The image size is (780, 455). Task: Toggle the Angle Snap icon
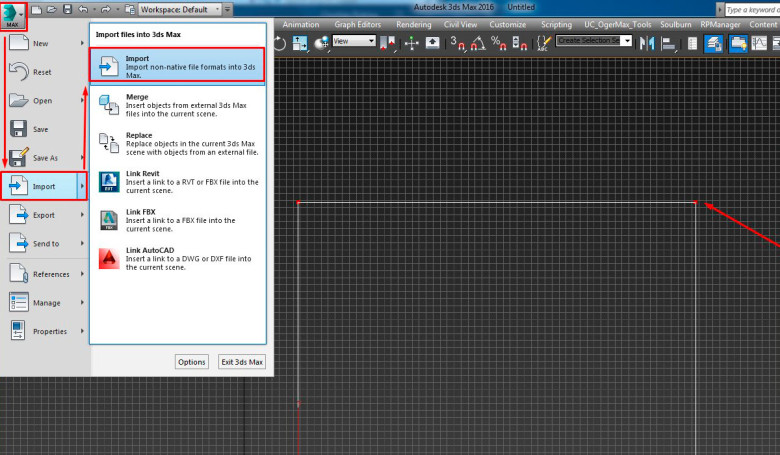(478, 43)
